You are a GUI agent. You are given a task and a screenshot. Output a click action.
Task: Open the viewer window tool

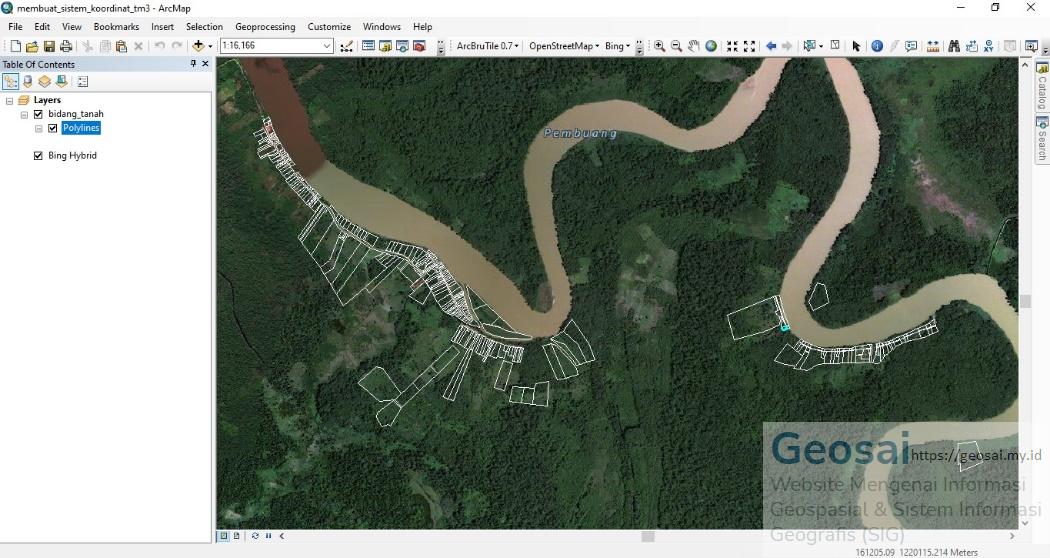tap(1031, 46)
